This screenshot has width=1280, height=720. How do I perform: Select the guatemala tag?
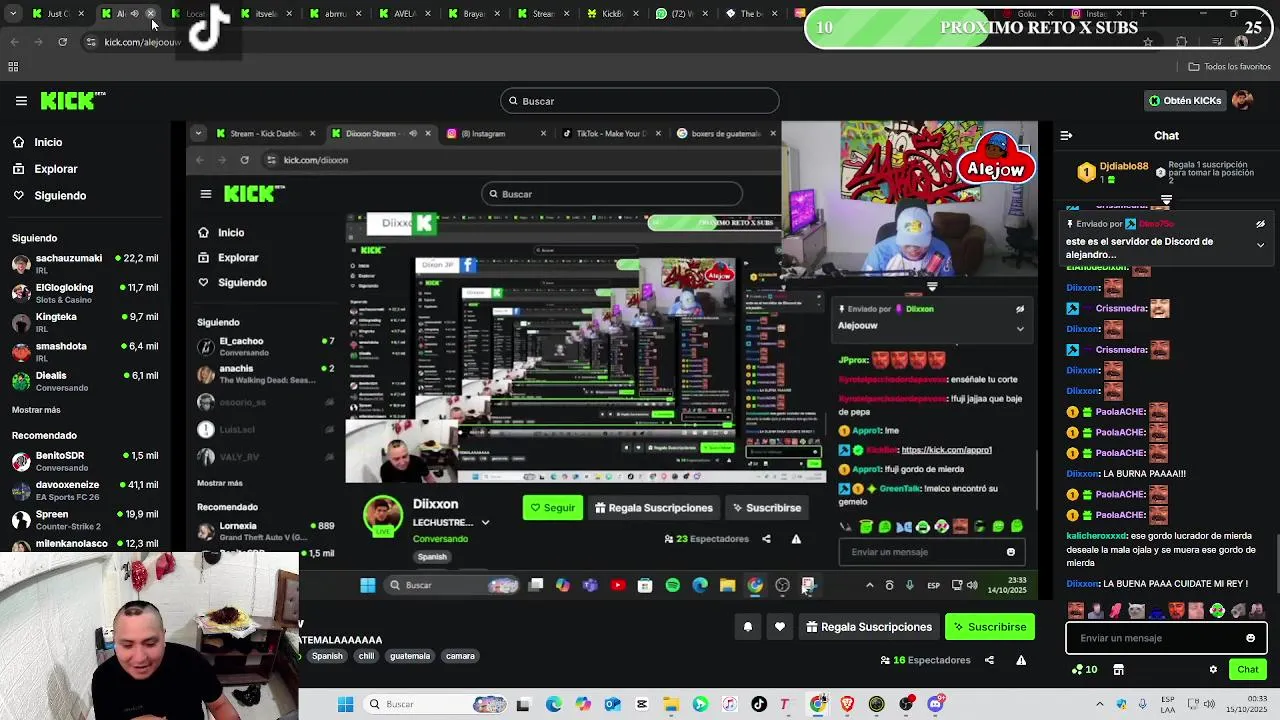[x=410, y=656]
